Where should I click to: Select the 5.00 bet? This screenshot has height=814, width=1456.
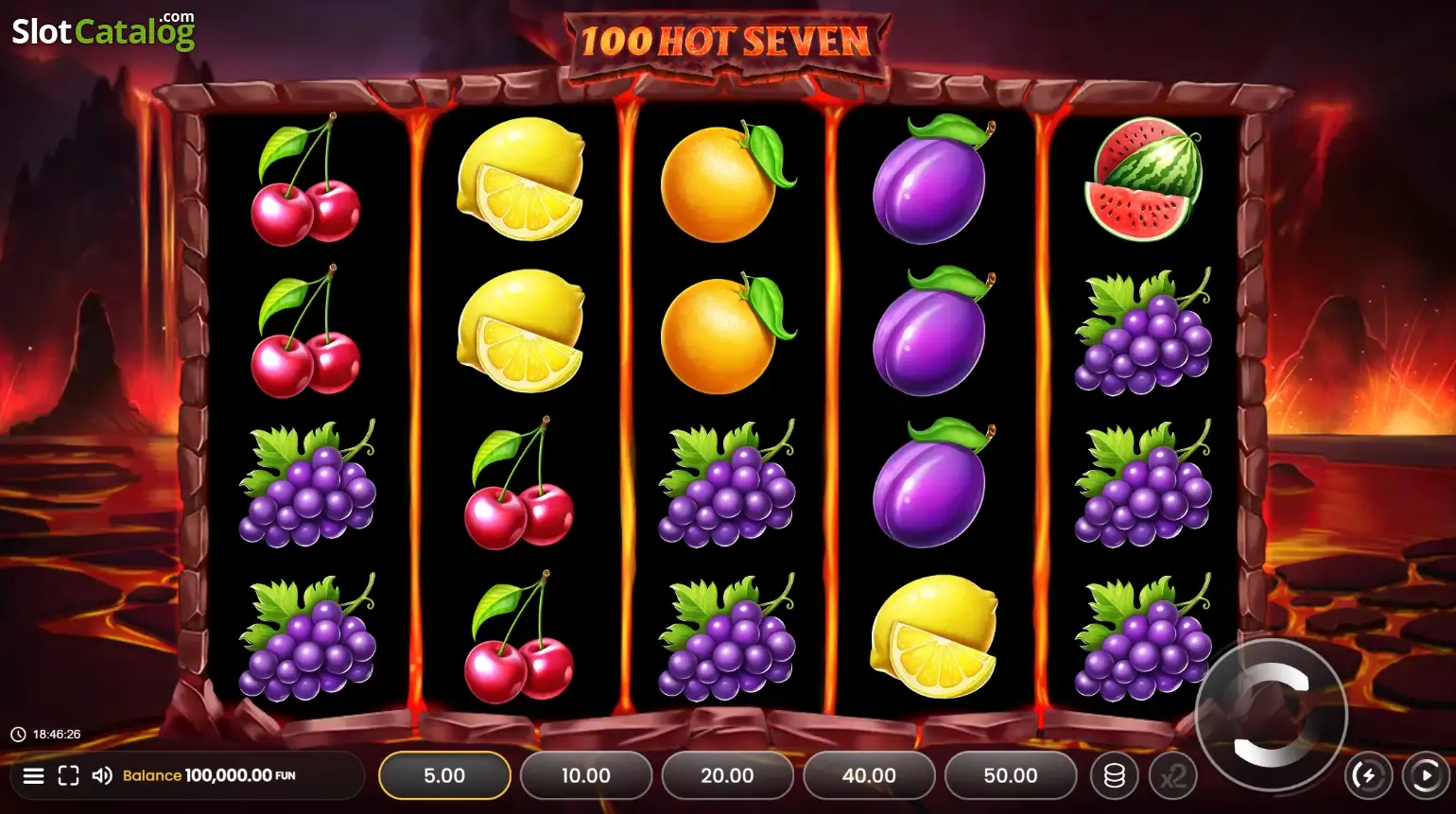(x=444, y=776)
